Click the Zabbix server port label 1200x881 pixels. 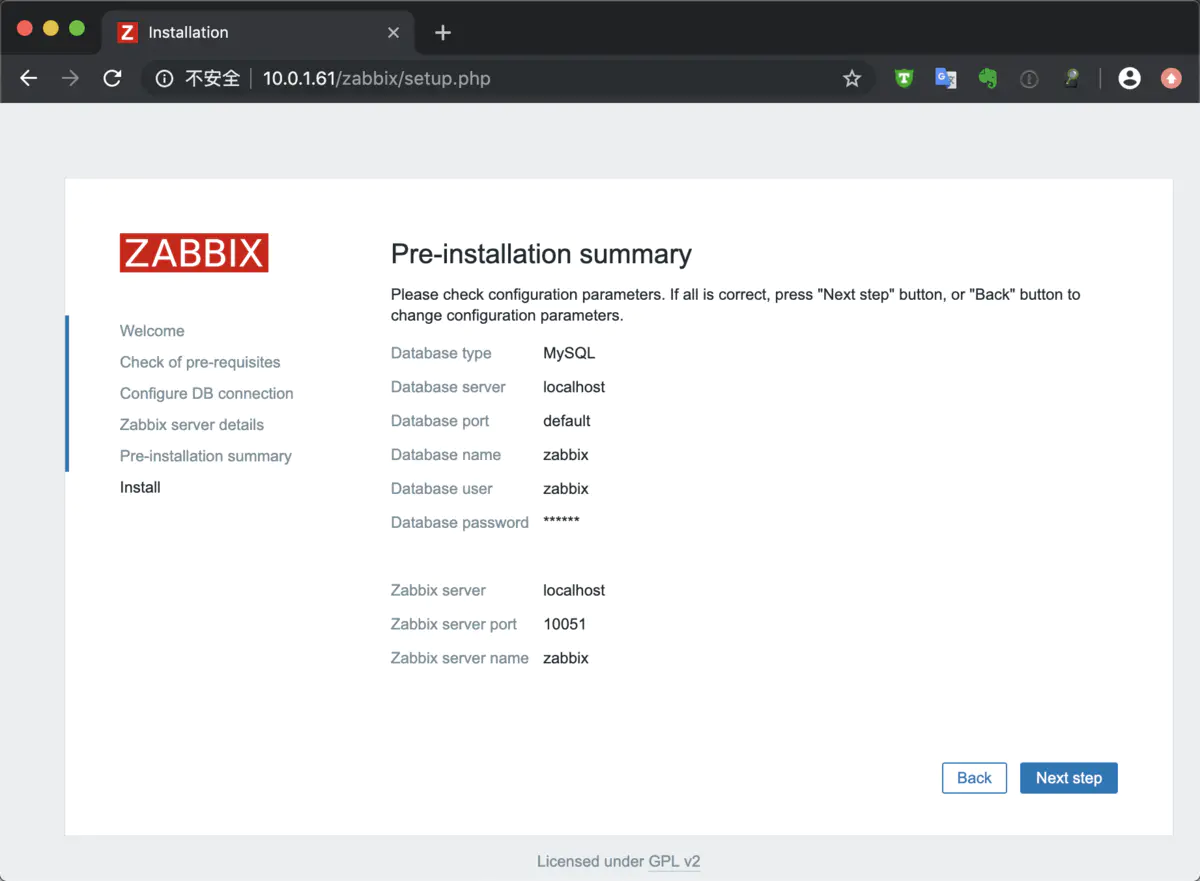pyautogui.click(x=454, y=624)
